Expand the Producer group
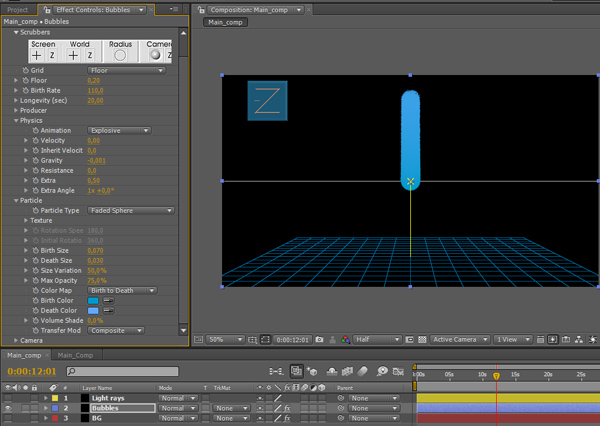This screenshot has height=426, width=600. [x=16, y=110]
